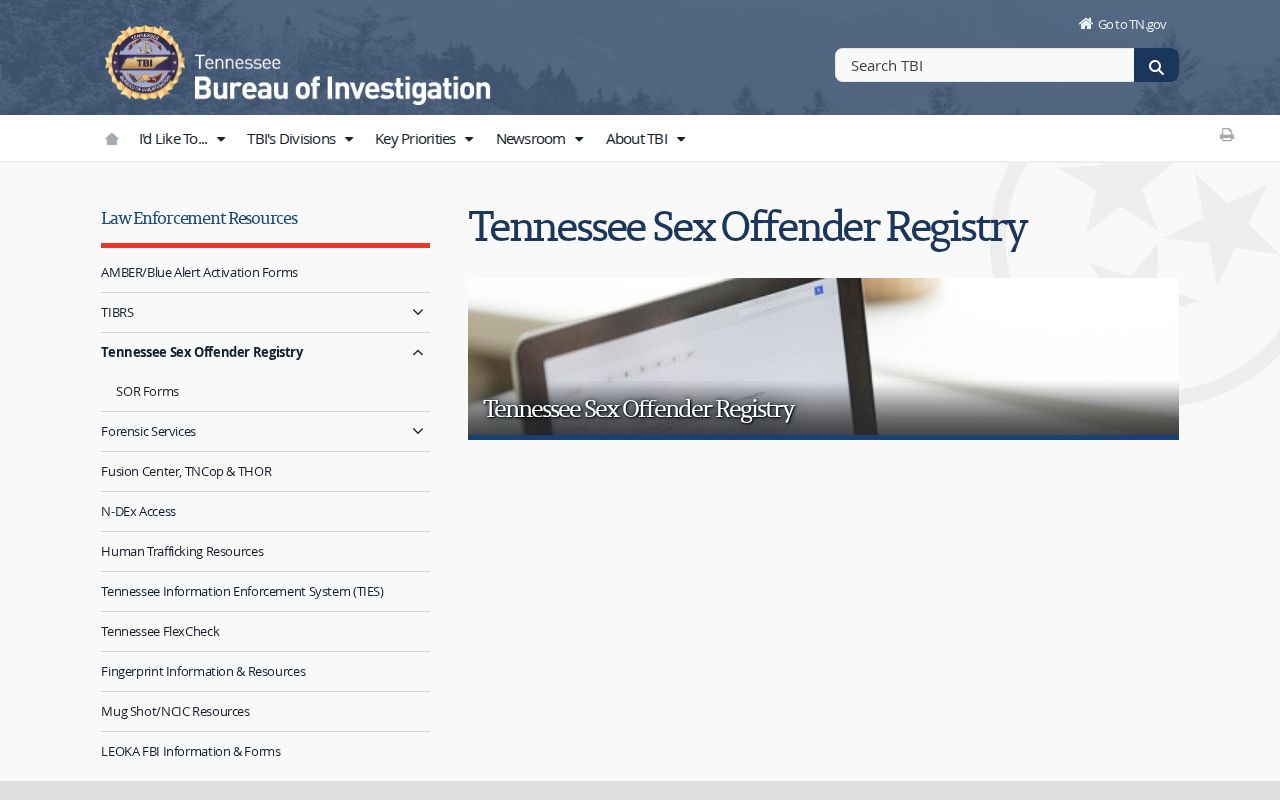Click the TBI seal logo
1280x800 pixels.
click(145, 63)
